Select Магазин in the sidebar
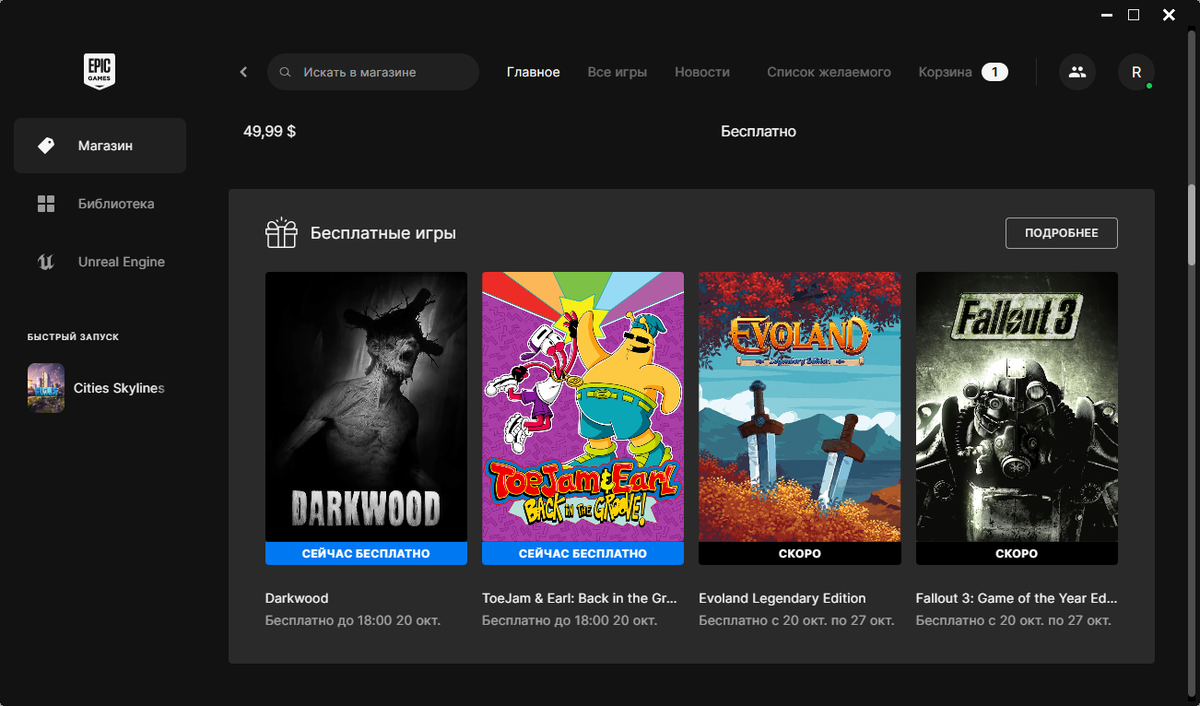This screenshot has height=706, width=1200. 100,146
